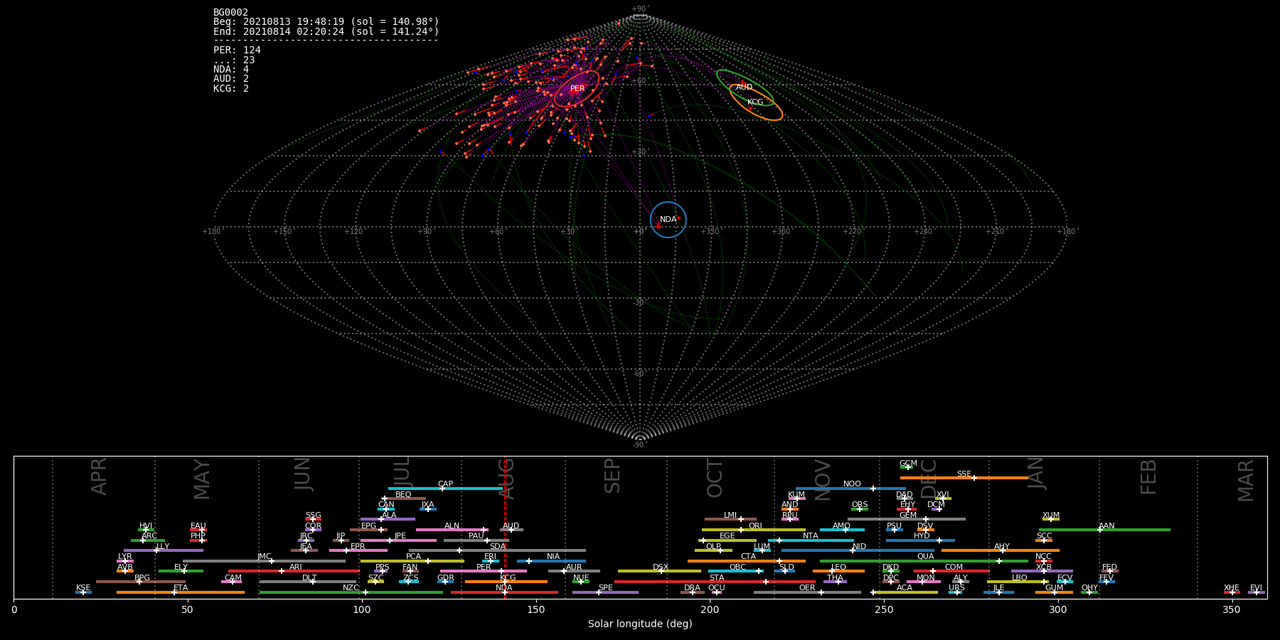This screenshot has height=640, width=1280.
Task: Click the red ARI shower bar
Action: pyautogui.click(x=293, y=571)
